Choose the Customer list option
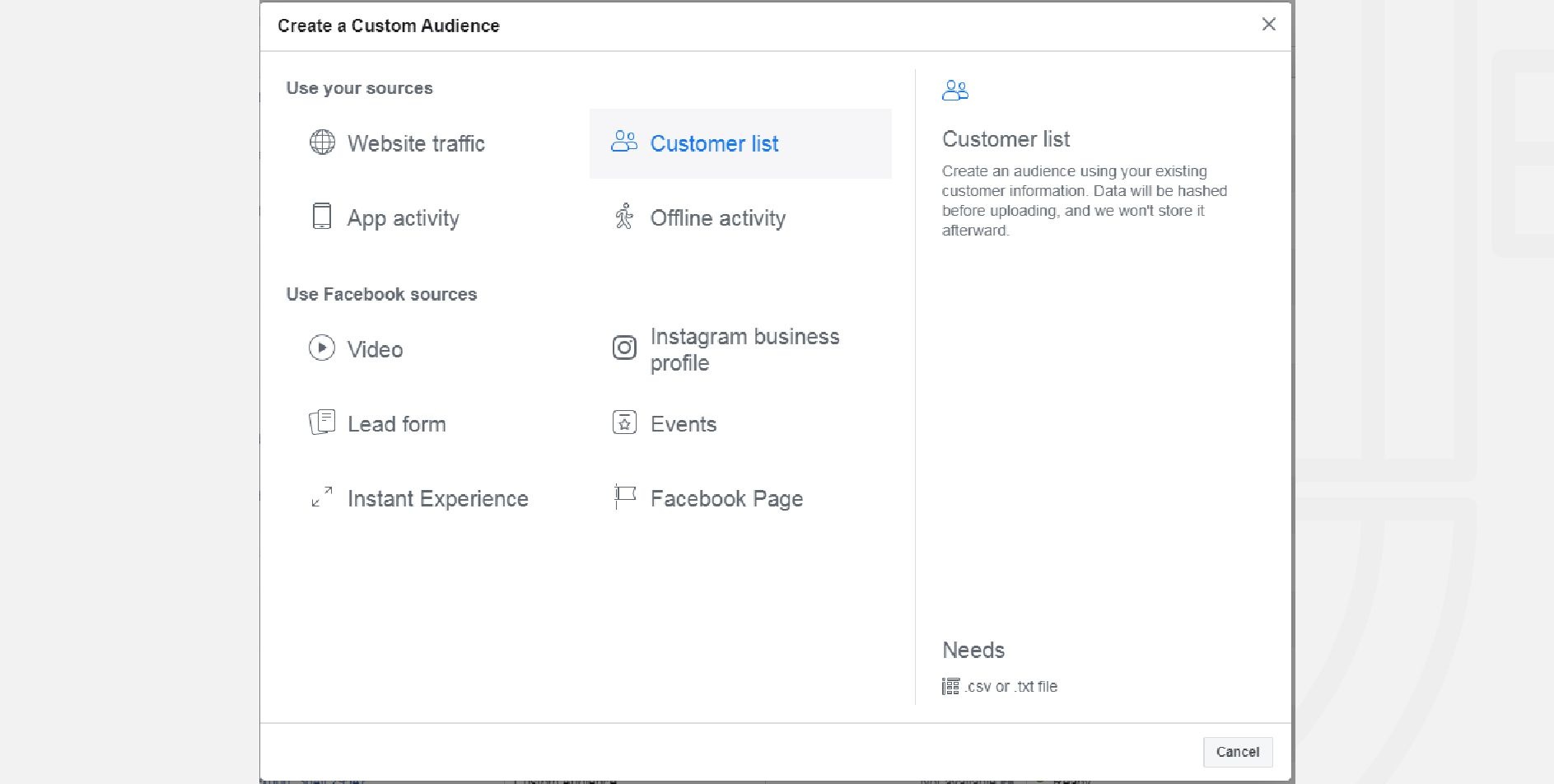The height and width of the screenshot is (784, 1554). click(714, 144)
